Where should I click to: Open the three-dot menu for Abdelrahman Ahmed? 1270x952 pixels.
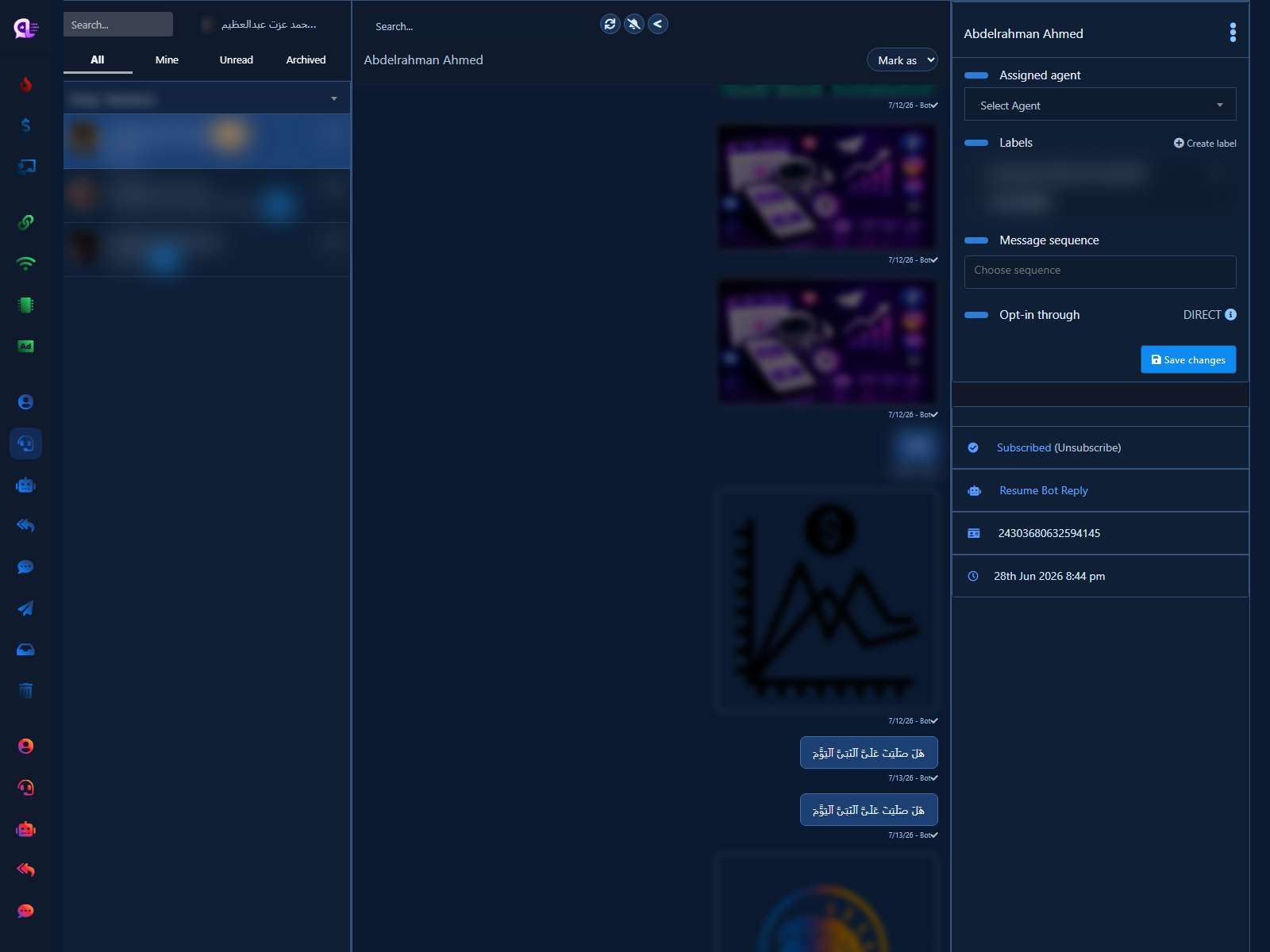[1233, 33]
